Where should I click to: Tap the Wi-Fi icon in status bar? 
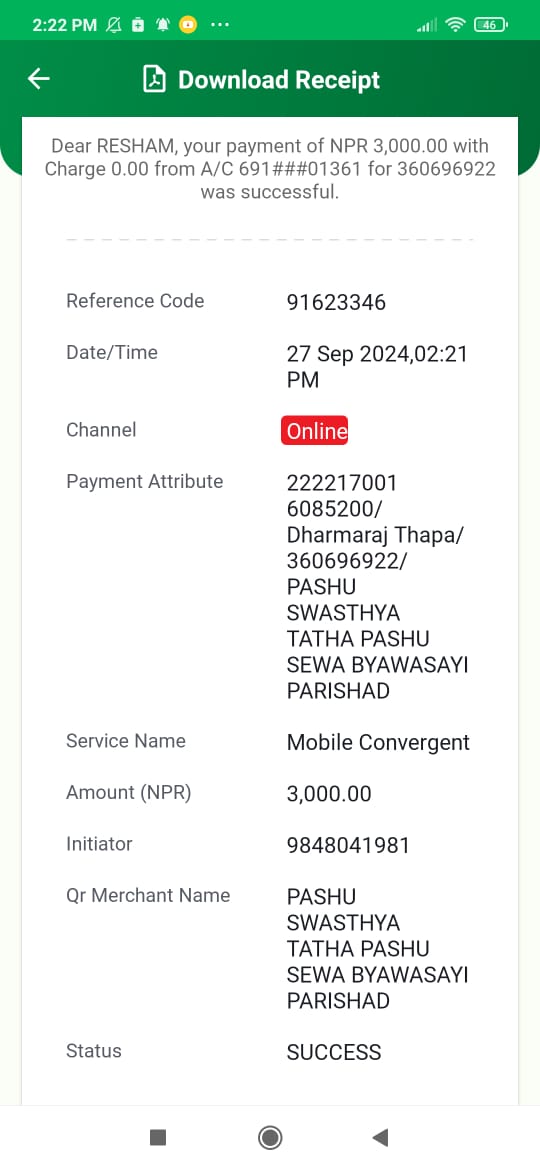(x=454, y=25)
